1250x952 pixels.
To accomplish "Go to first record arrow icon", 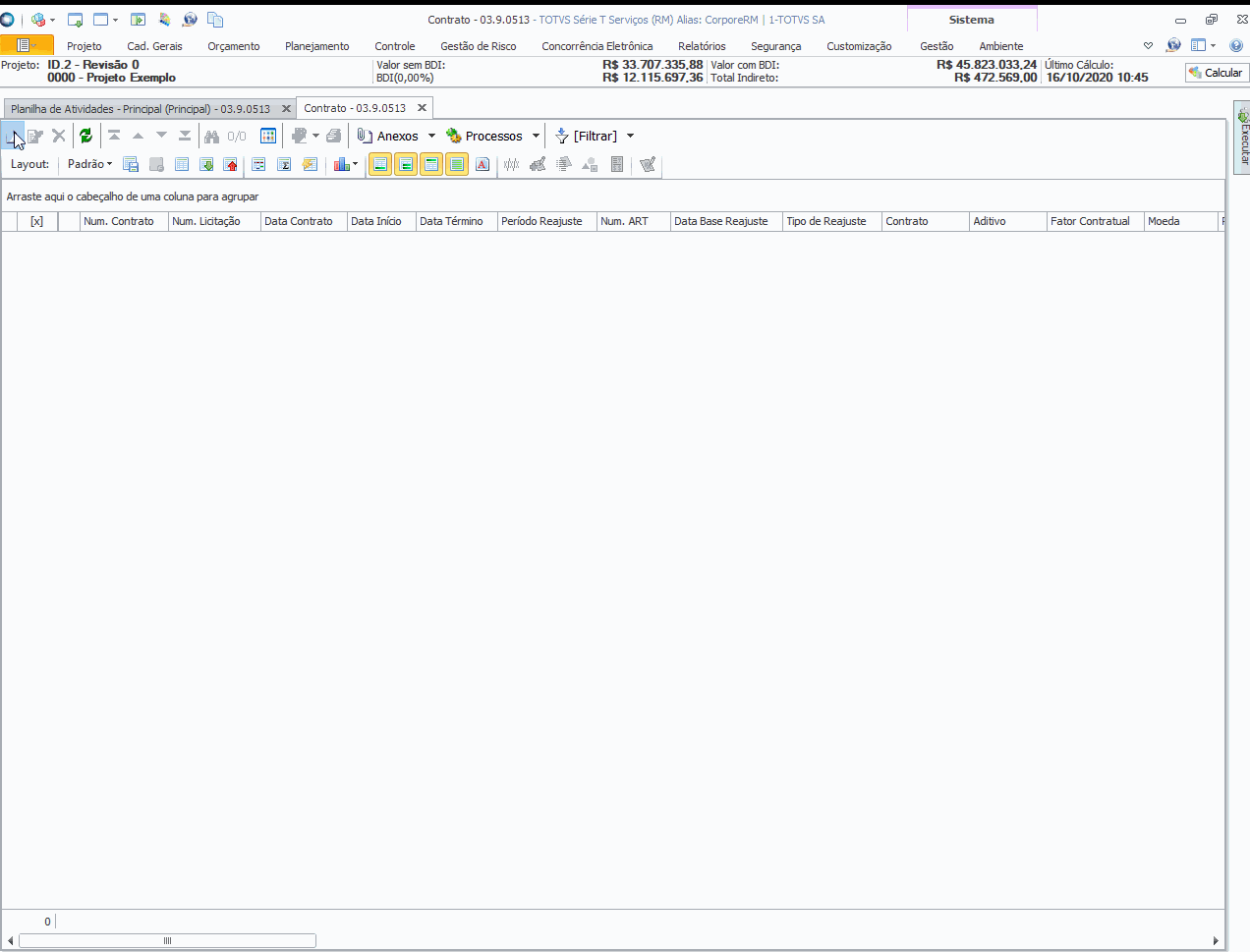I will pyautogui.click(x=114, y=136).
